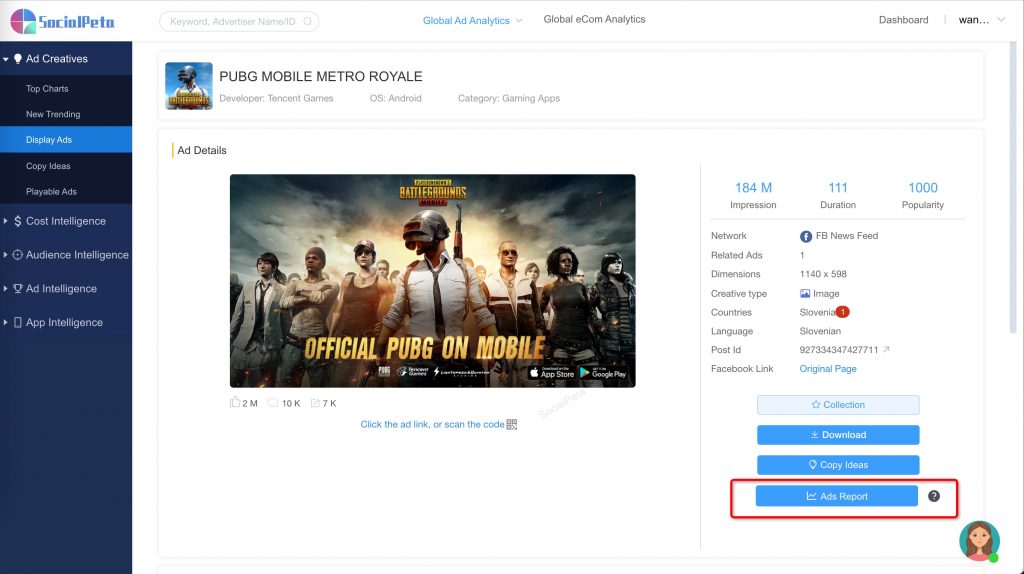Click the 111 duration value
The width and height of the screenshot is (1024, 574).
[x=838, y=188]
